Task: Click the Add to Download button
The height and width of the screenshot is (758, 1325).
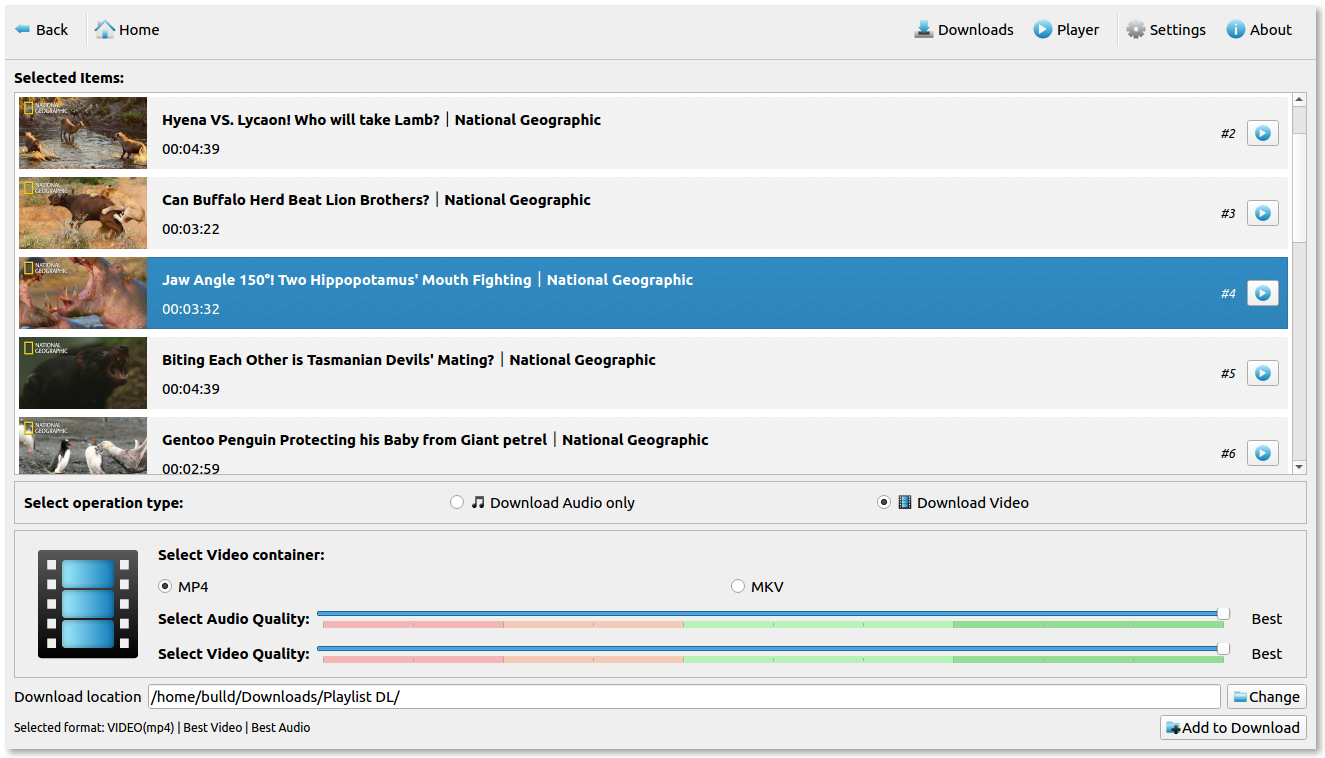Action: coord(1232,728)
